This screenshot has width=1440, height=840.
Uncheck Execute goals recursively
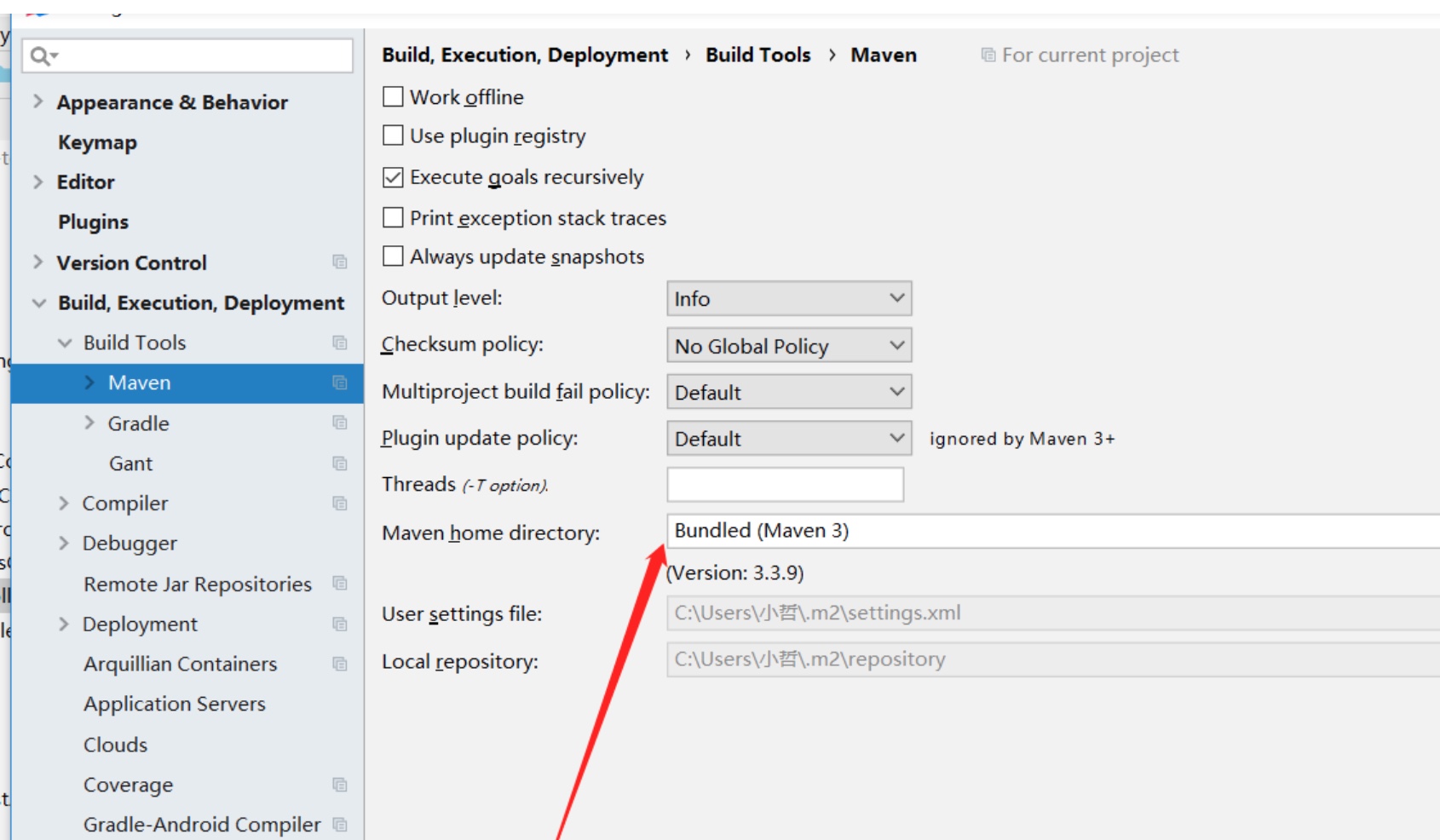coord(393,177)
